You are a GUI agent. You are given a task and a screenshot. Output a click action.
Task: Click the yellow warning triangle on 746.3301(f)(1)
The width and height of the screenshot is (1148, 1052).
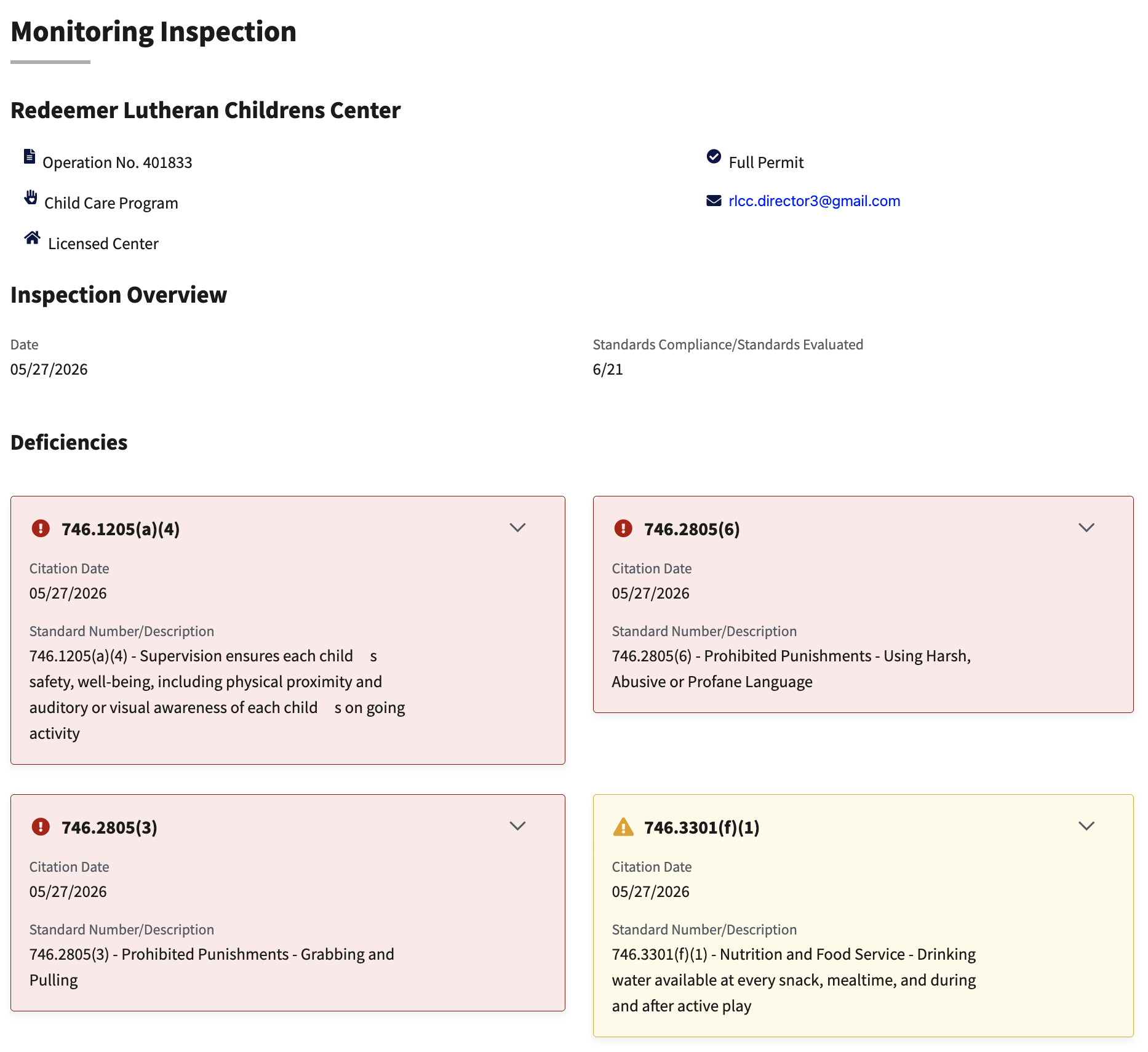[x=623, y=826]
